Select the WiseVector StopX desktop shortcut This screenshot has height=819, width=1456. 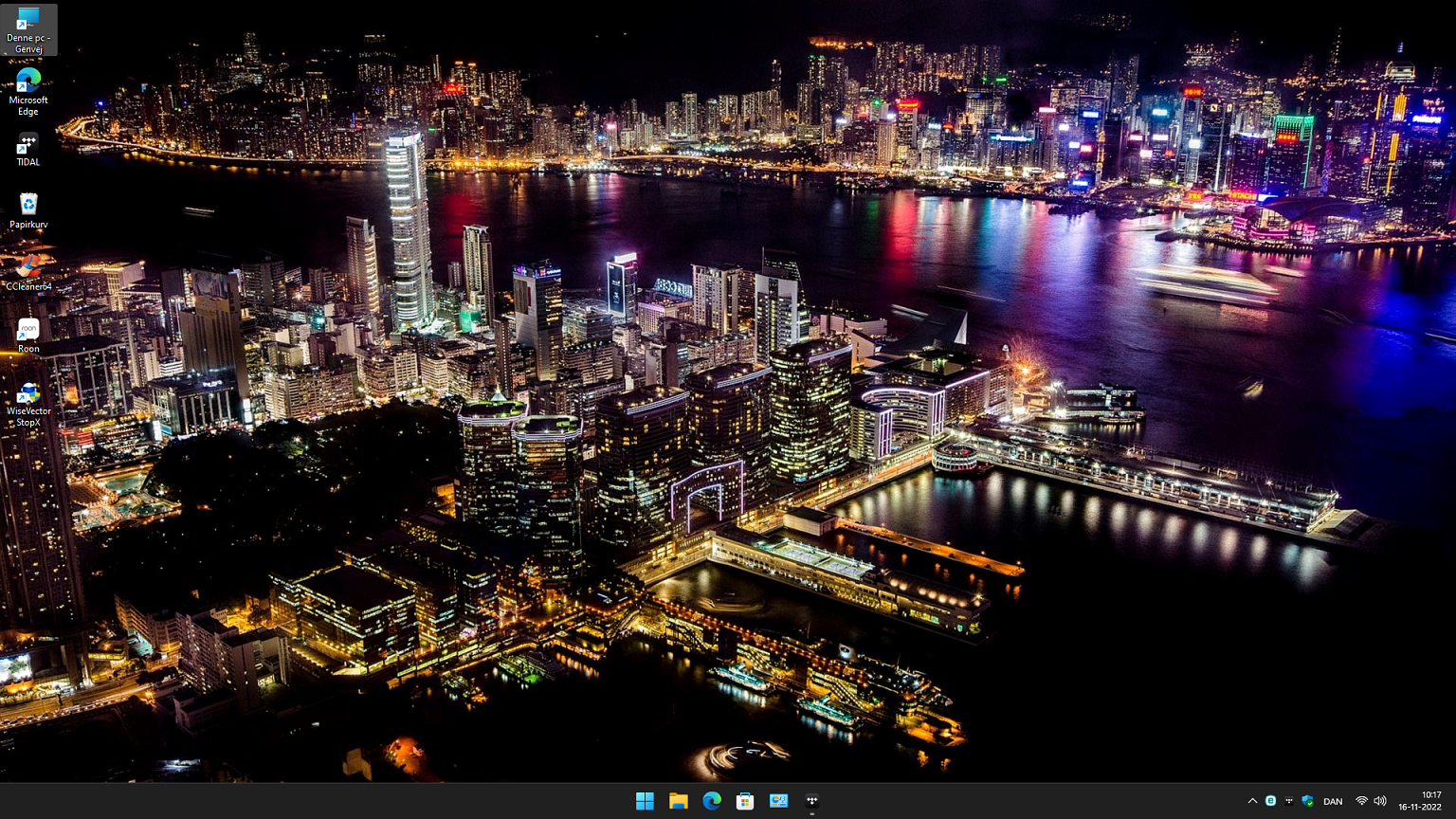(28, 402)
